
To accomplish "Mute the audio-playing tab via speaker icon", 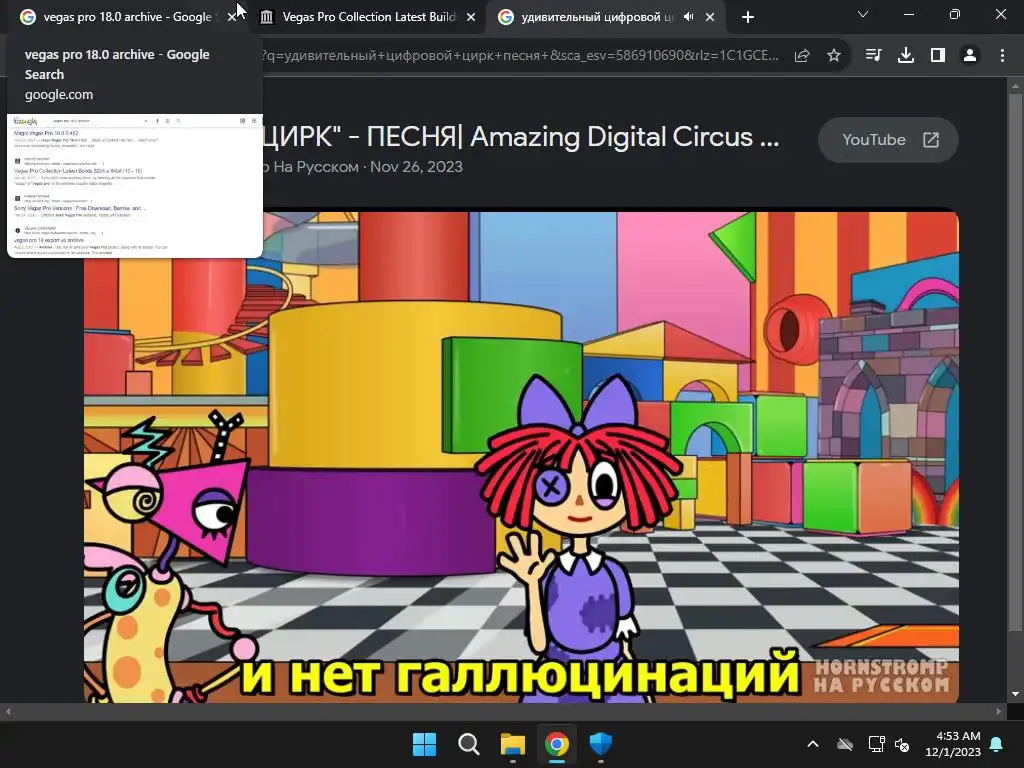I will 688,17.
